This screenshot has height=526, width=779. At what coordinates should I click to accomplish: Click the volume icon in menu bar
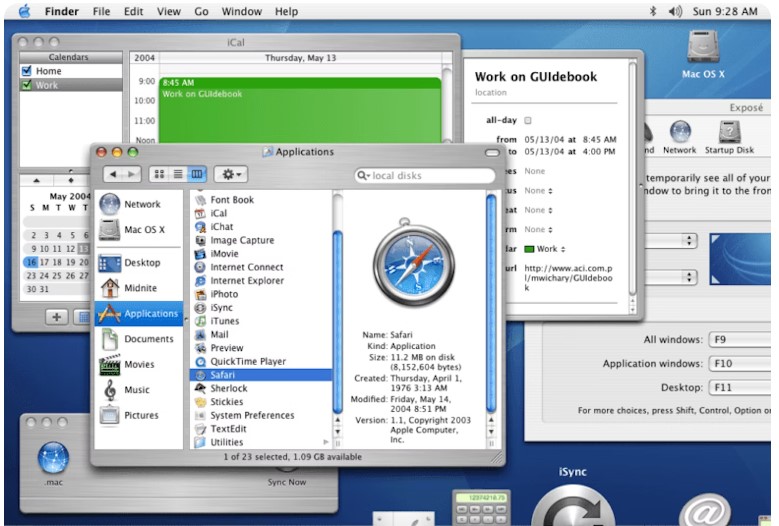[x=675, y=11]
